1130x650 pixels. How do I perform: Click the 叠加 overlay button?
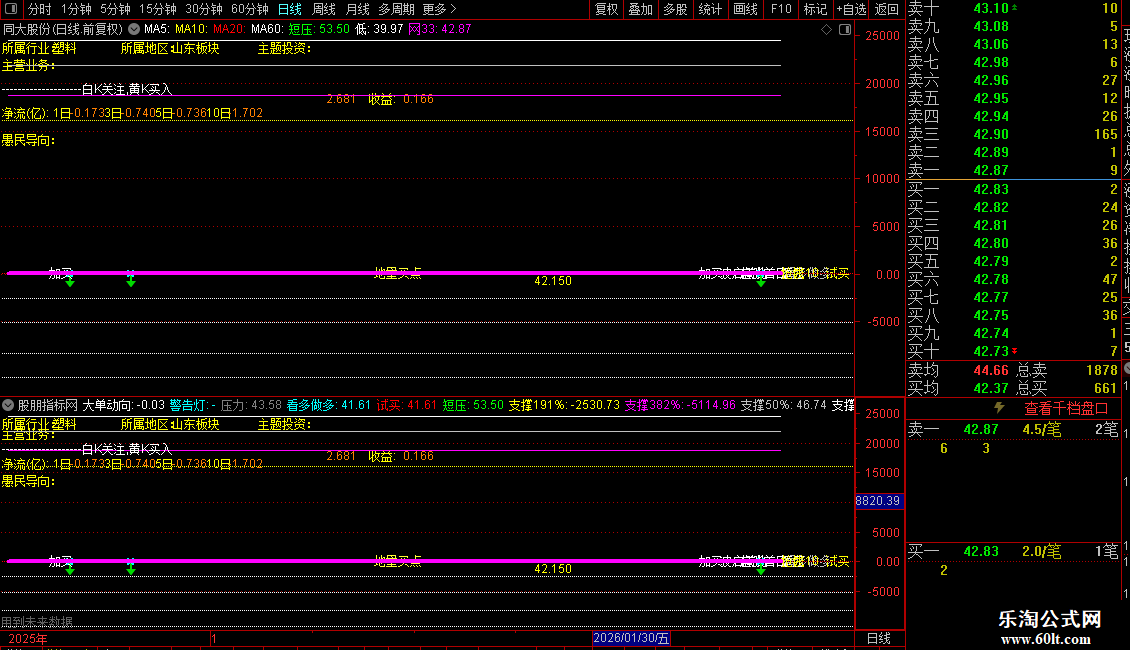(x=641, y=9)
